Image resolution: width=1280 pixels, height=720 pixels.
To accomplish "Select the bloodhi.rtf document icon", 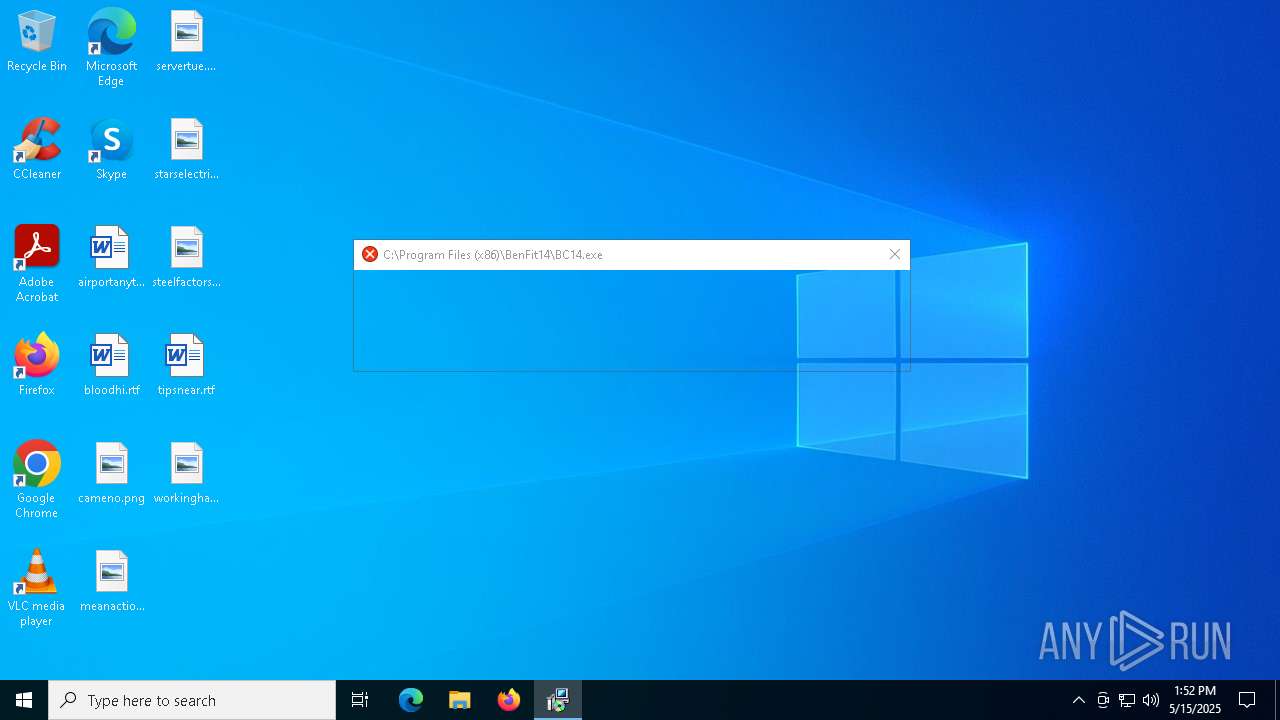I will click(x=111, y=366).
